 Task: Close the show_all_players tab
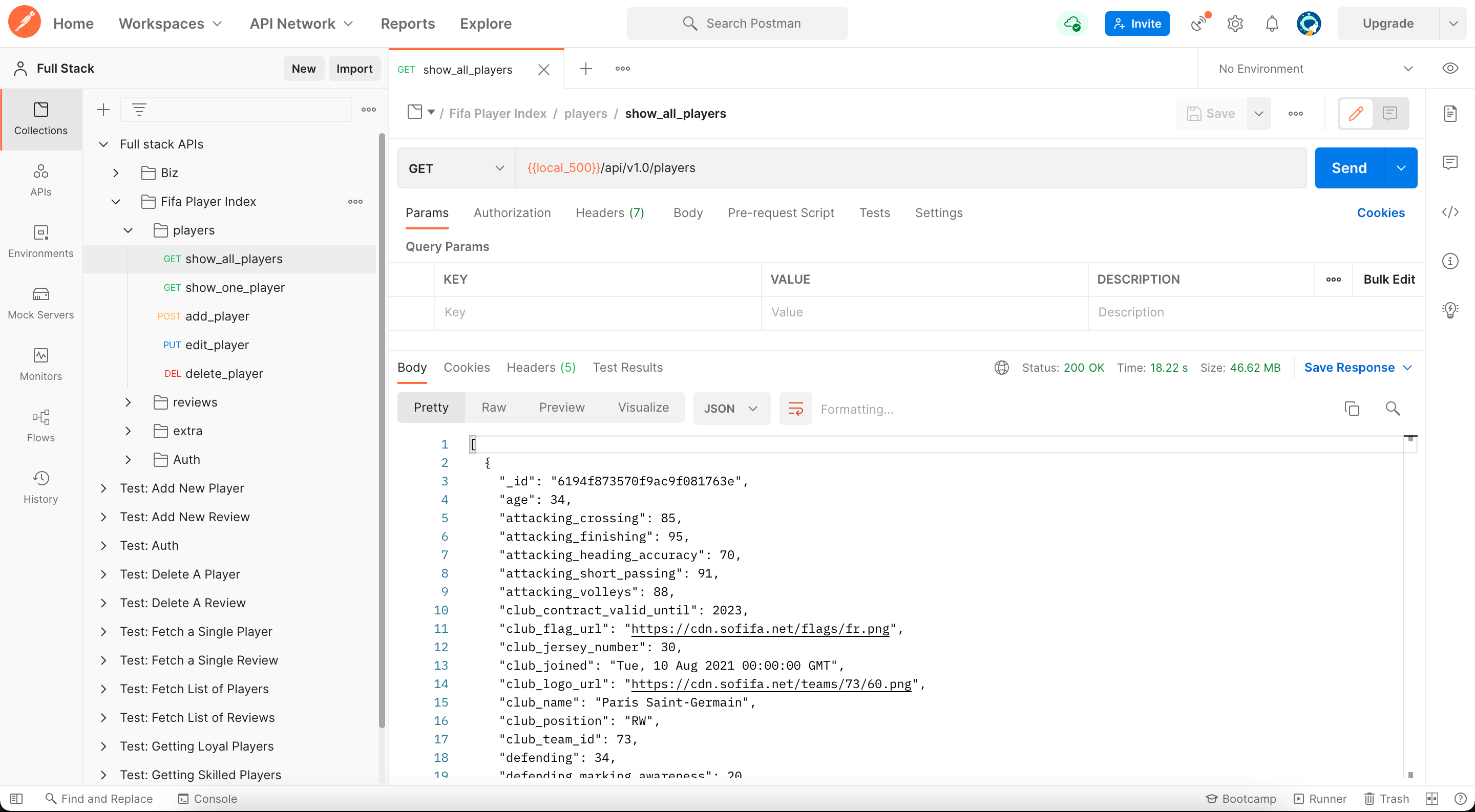544,69
